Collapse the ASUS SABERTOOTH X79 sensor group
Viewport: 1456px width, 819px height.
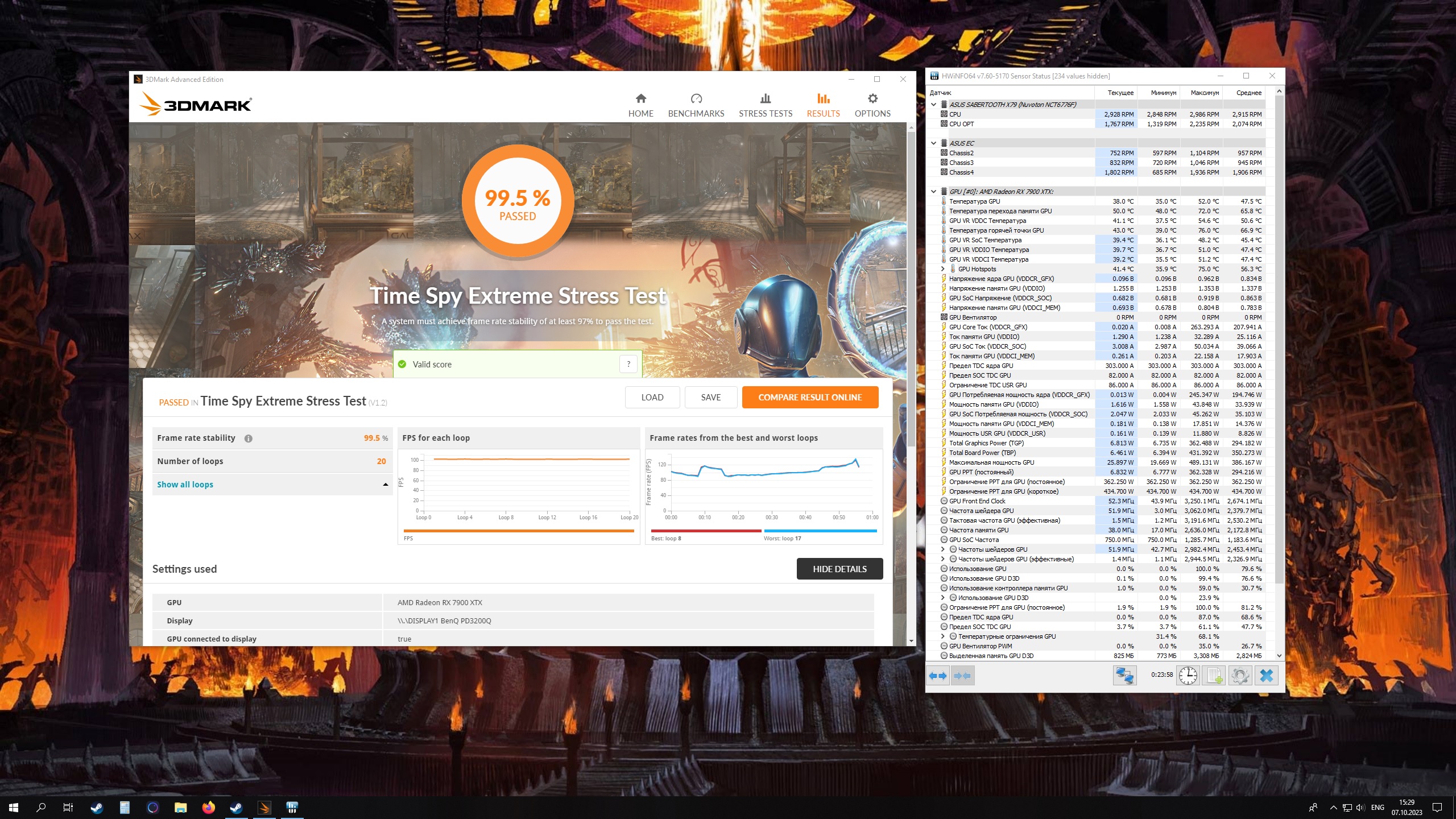coord(934,105)
